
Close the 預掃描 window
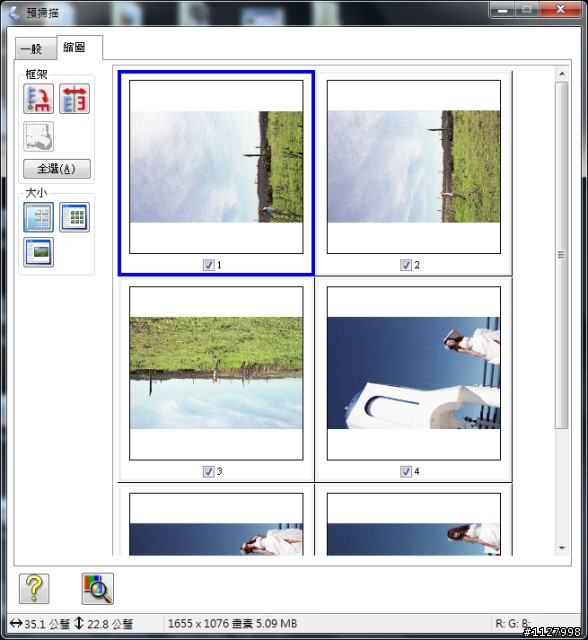click(561, 9)
